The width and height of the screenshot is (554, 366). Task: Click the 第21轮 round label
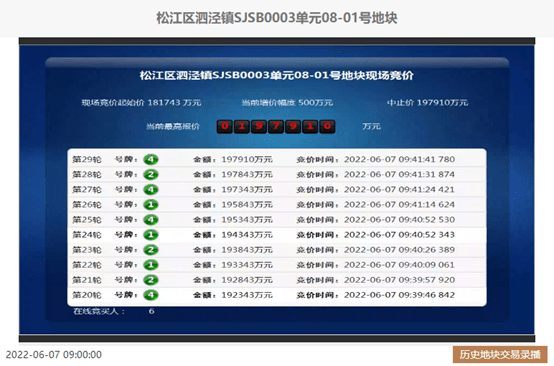(x=87, y=280)
